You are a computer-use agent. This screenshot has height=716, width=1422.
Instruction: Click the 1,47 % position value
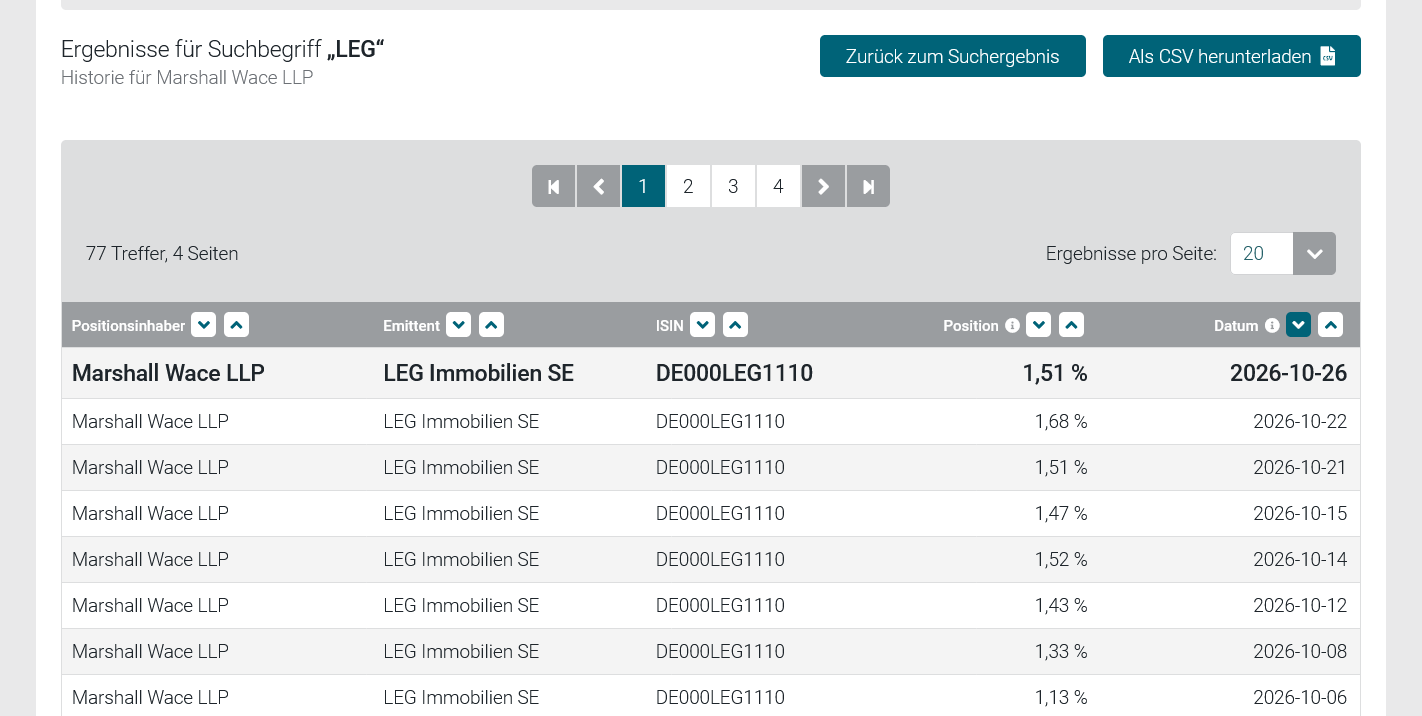1061,514
